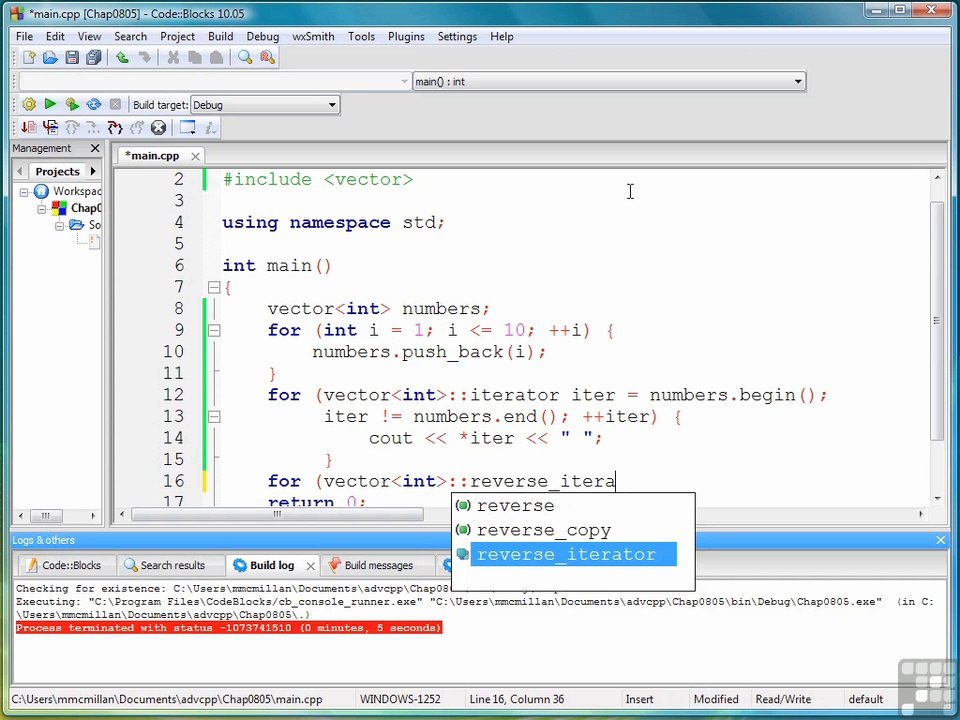Save the file with the floppy icon
The height and width of the screenshot is (720, 960).
(72, 58)
